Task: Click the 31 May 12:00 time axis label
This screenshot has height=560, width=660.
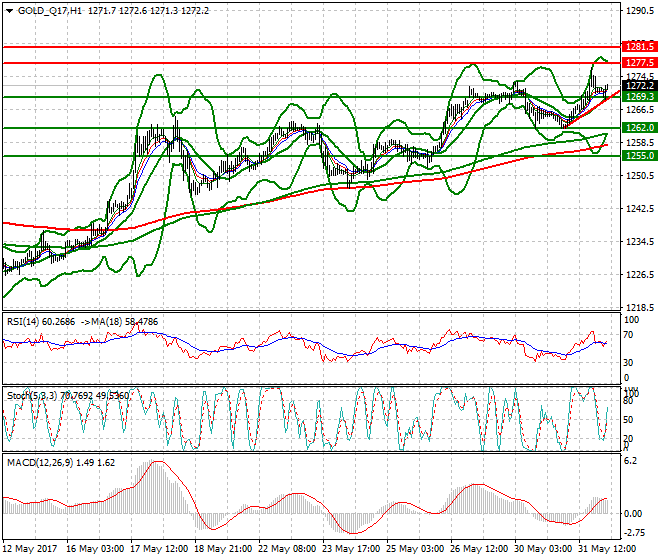Action: pyautogui.click(x=607, y=549)
